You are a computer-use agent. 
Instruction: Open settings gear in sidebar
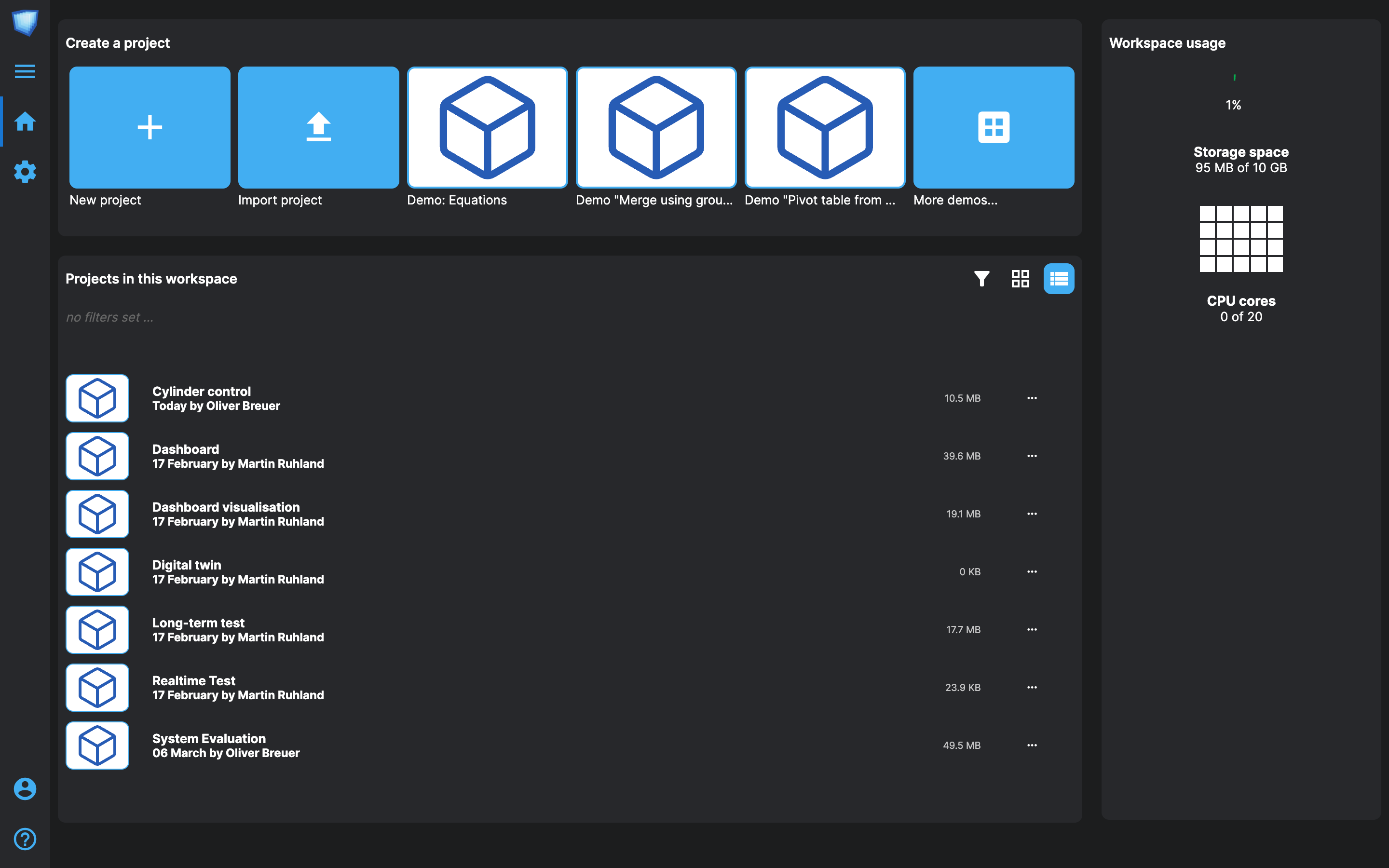tap(25, 172)
